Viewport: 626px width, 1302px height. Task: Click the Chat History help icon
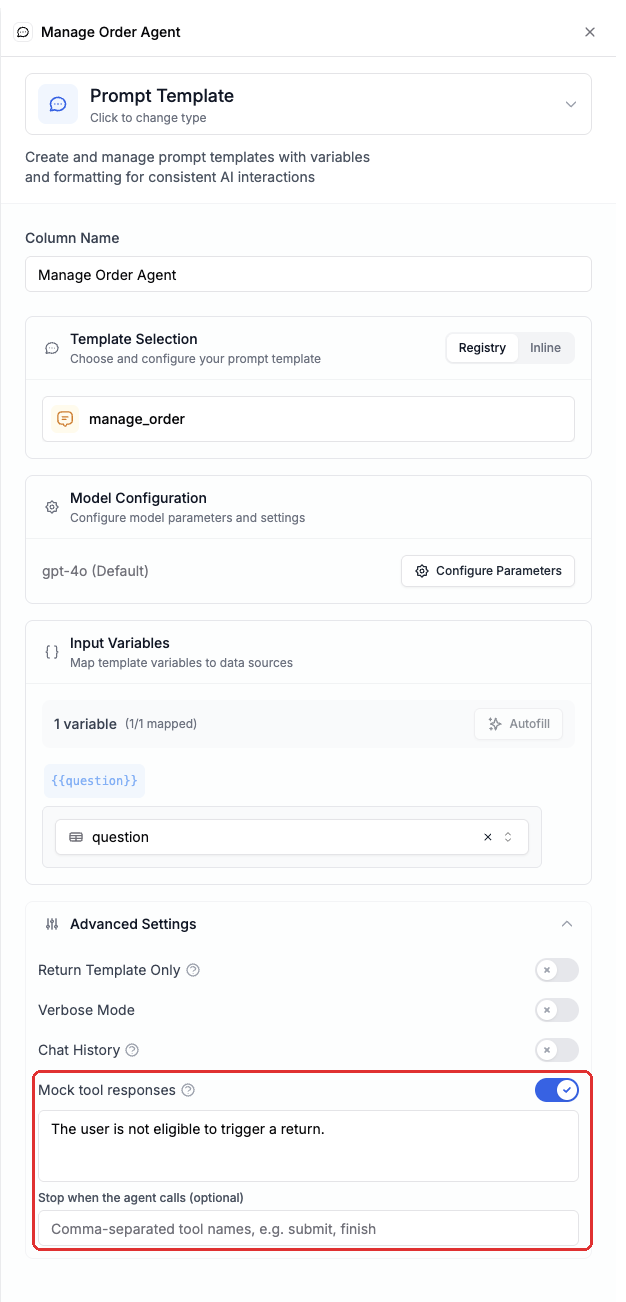[x=132, y=1050]
